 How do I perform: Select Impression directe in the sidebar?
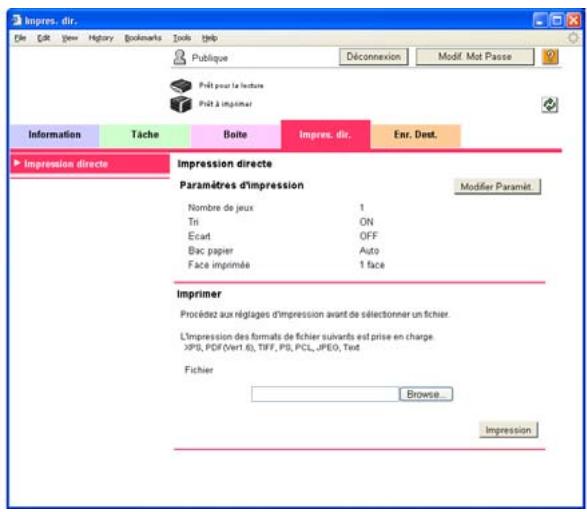90,164
